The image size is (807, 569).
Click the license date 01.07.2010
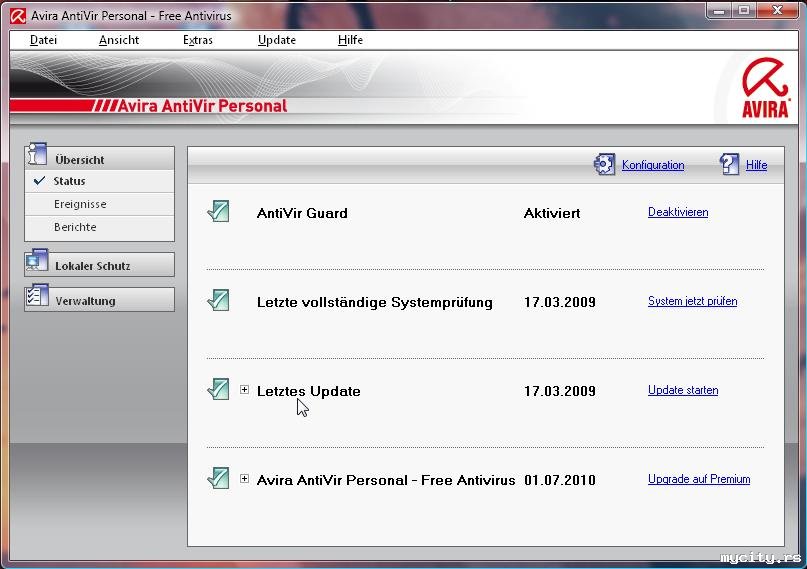(x=559, y=480)
